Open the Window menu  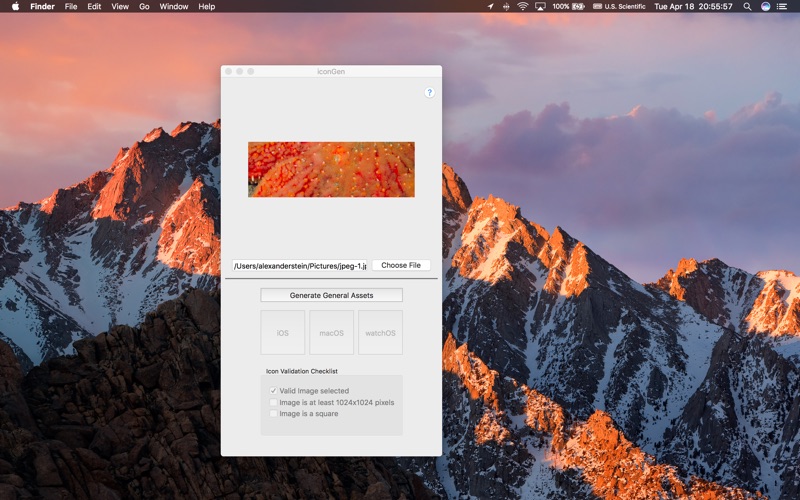(x=173, y=7)
